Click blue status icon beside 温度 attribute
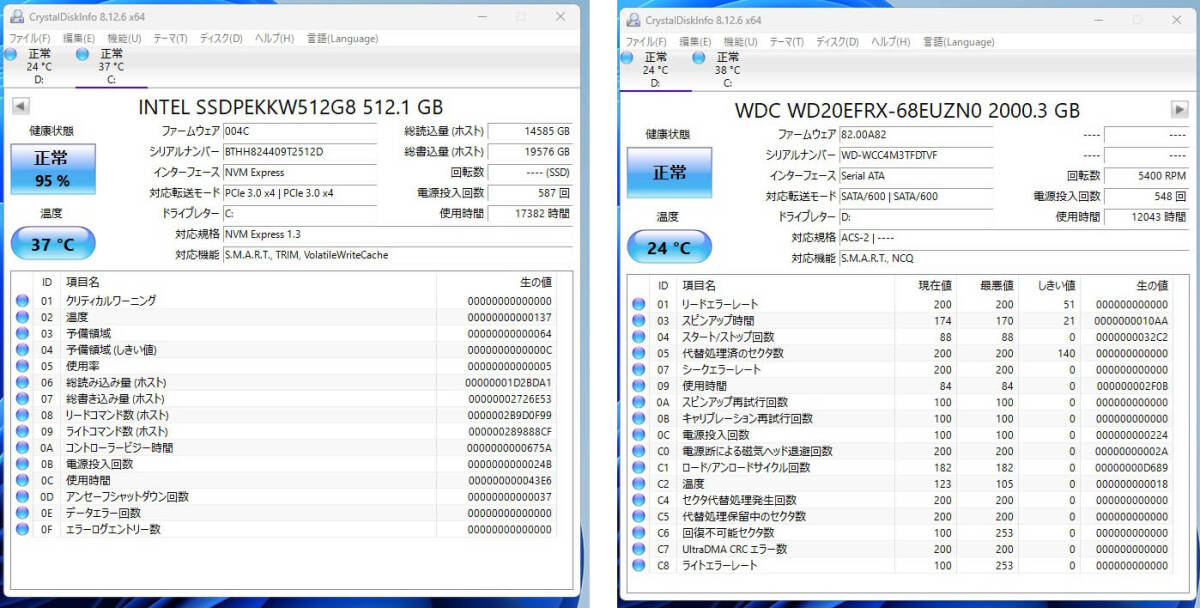This screenshot has width=1200, height=608. pyautogui.click(x=23, y=316)
